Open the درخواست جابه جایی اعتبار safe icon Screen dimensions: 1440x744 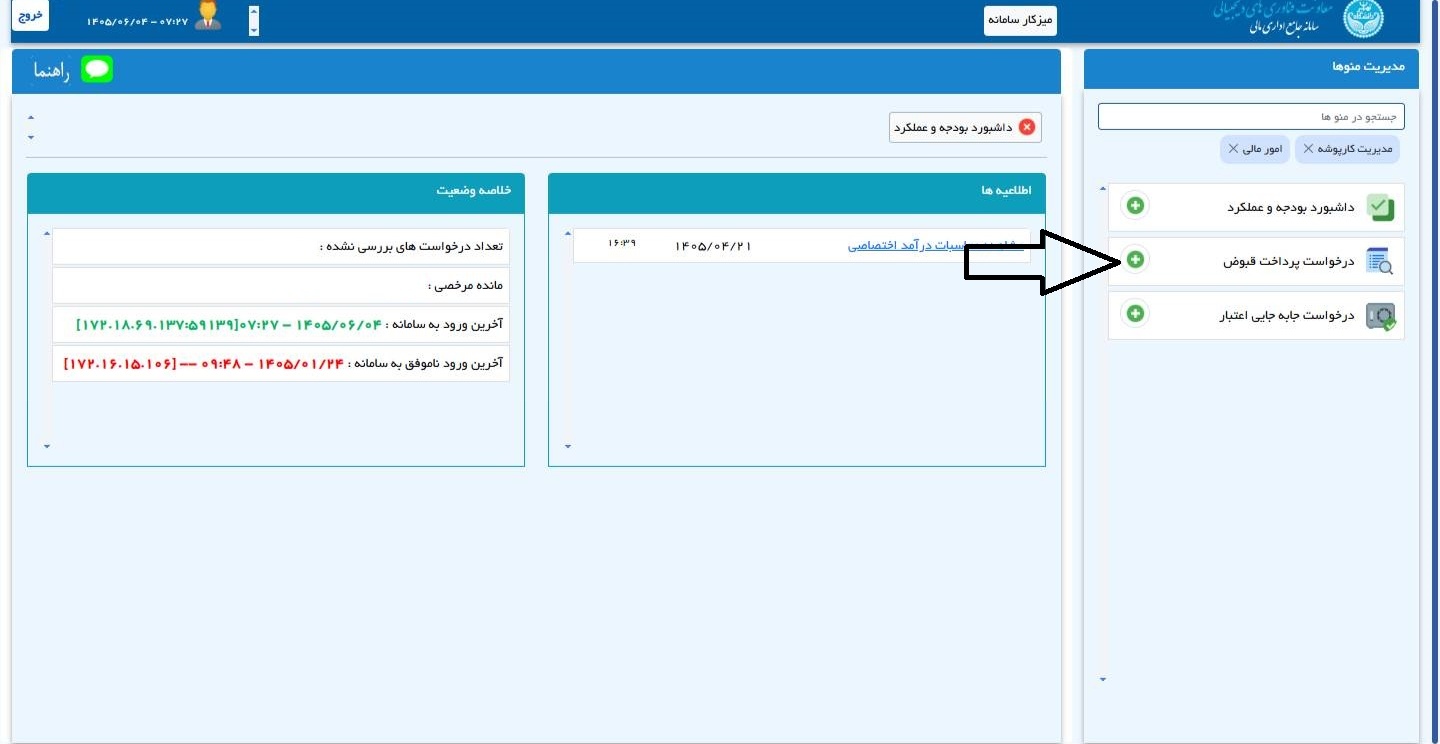tap(1380, 316)
